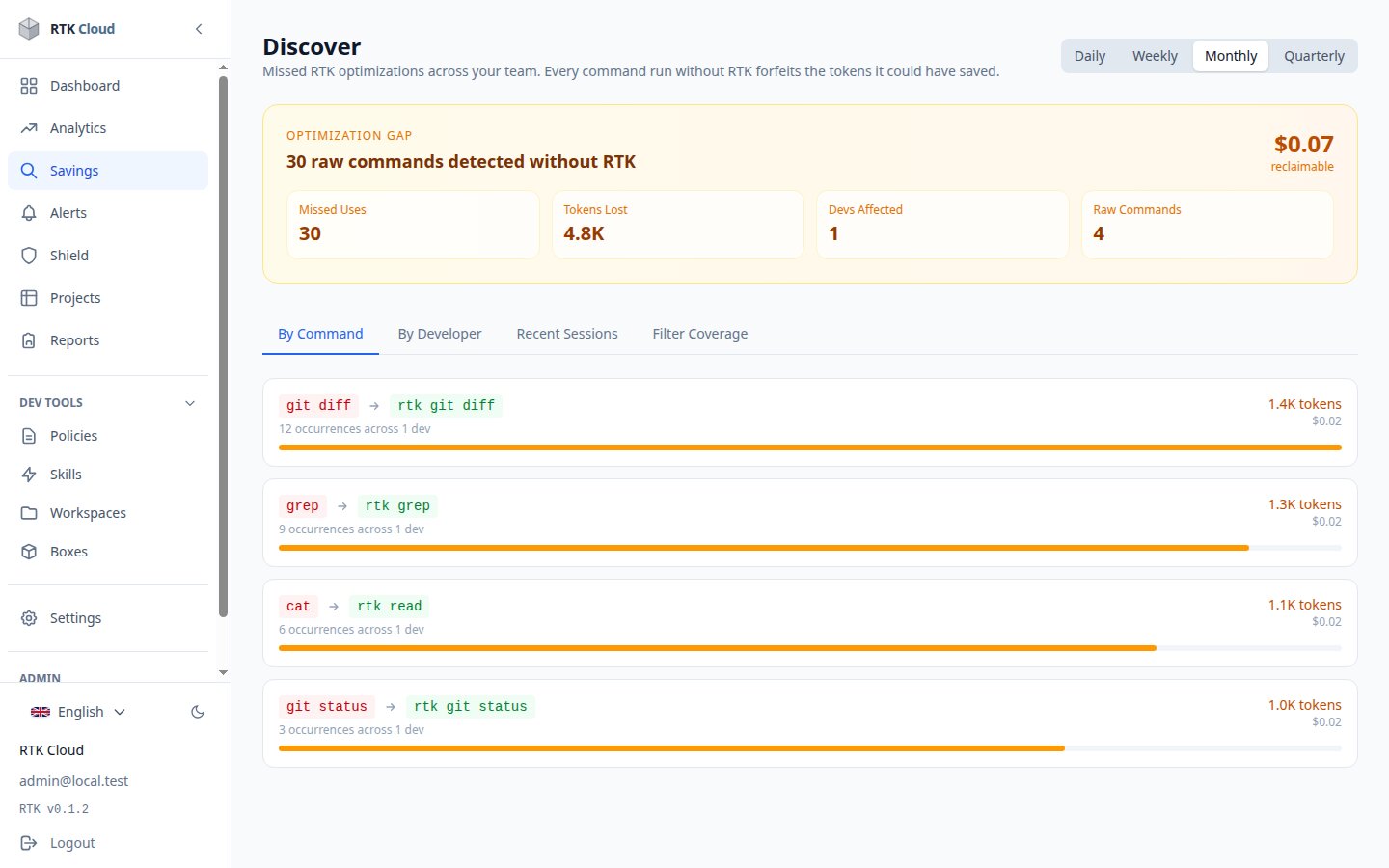1389x868 pixels.
Task: Switch to the By Developer tab
Action: (x=440, y=334)
